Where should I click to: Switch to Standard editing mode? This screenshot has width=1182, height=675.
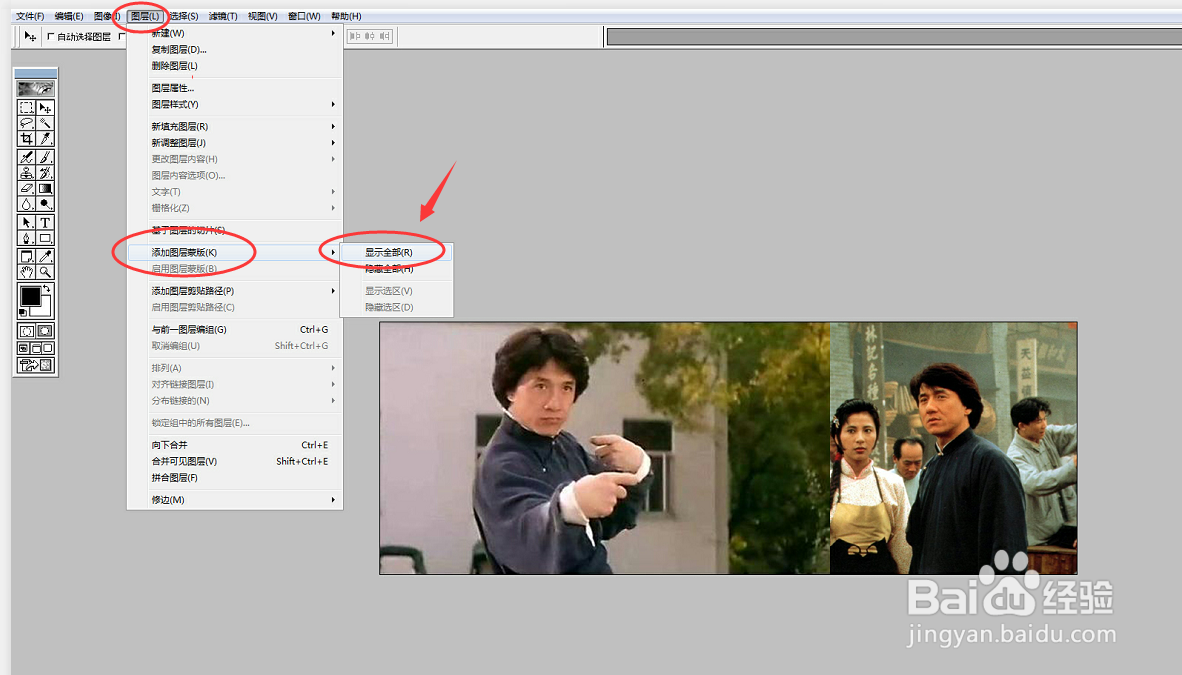tap(26, 331)
